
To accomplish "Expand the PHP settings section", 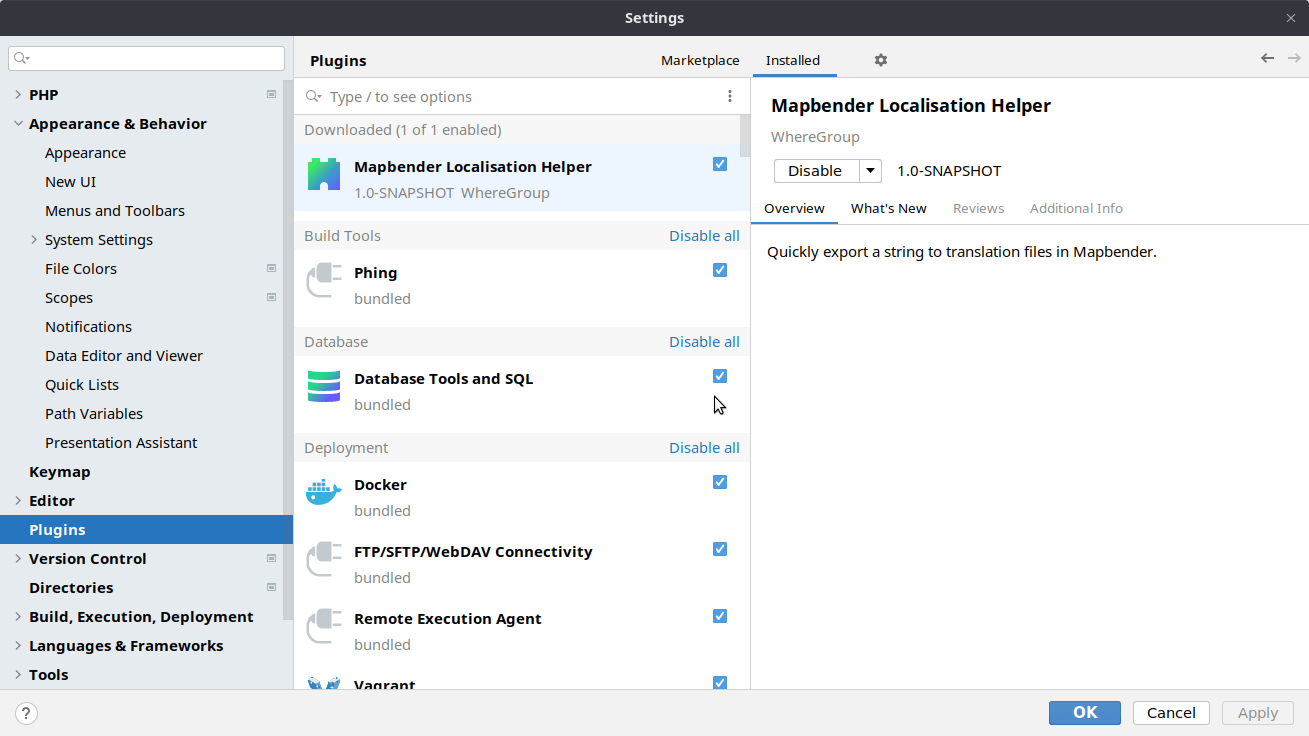I will coord(17,94).
